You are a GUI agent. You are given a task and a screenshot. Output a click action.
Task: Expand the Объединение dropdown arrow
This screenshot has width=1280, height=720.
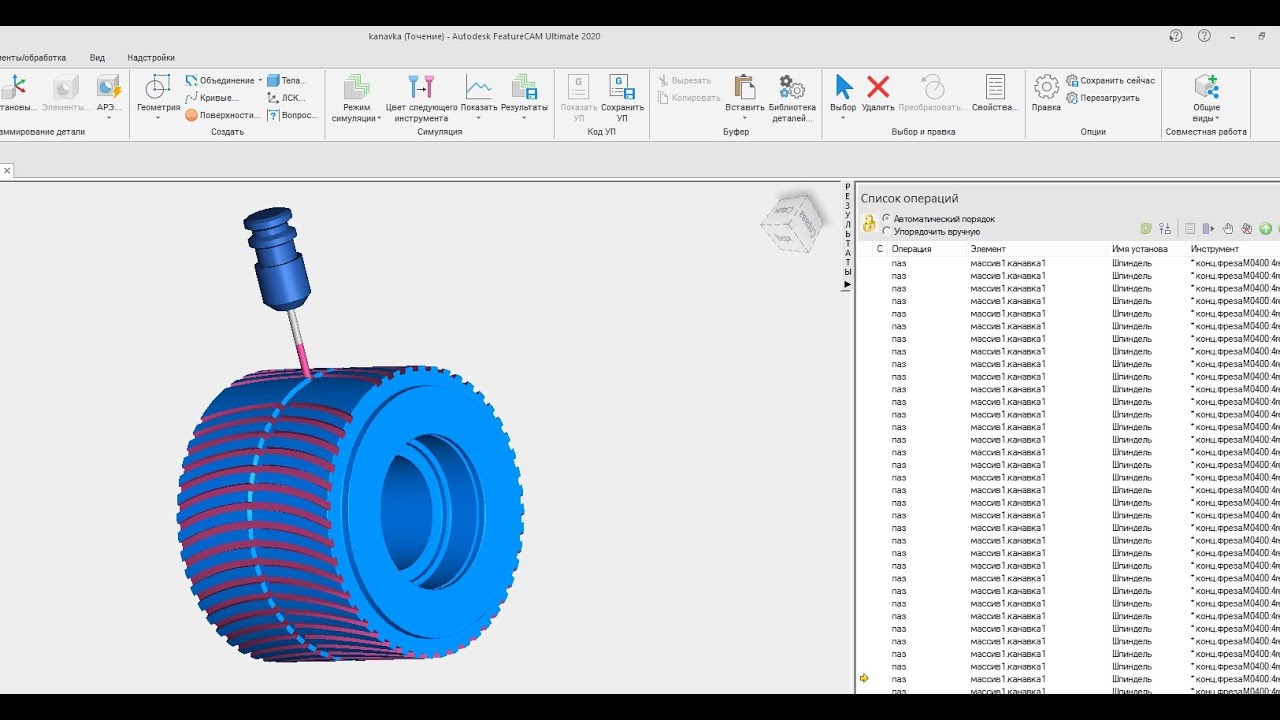tap(260, 80)
